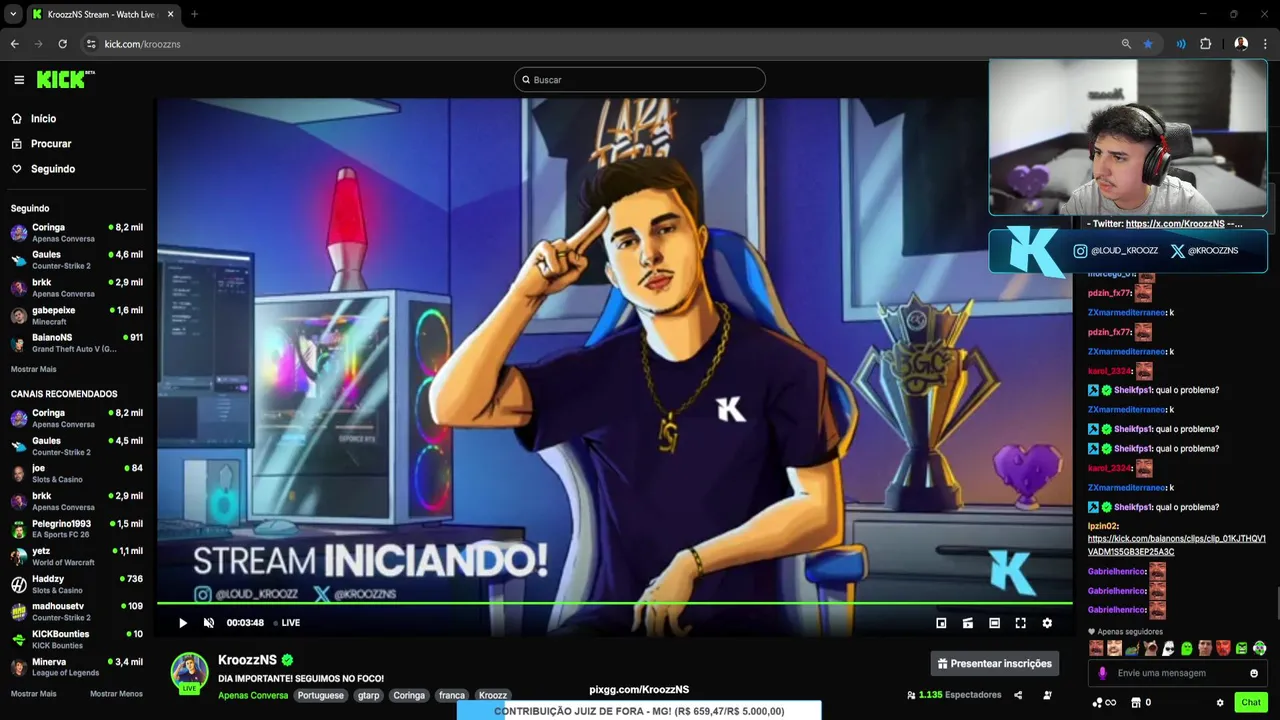Insert the green blob emote
This screenshot has height=720, width=1280.
1186,648
